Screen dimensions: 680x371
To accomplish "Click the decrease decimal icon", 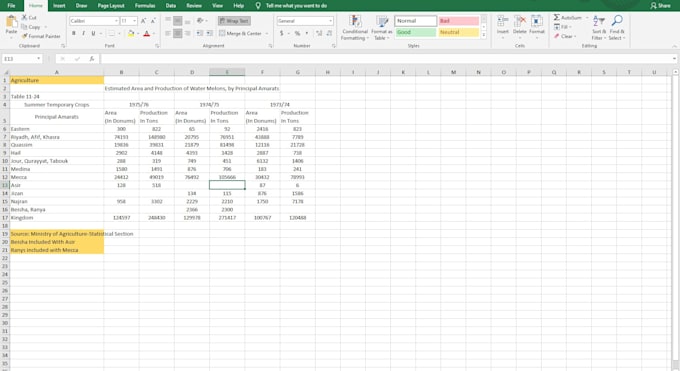I will [329, 33].
